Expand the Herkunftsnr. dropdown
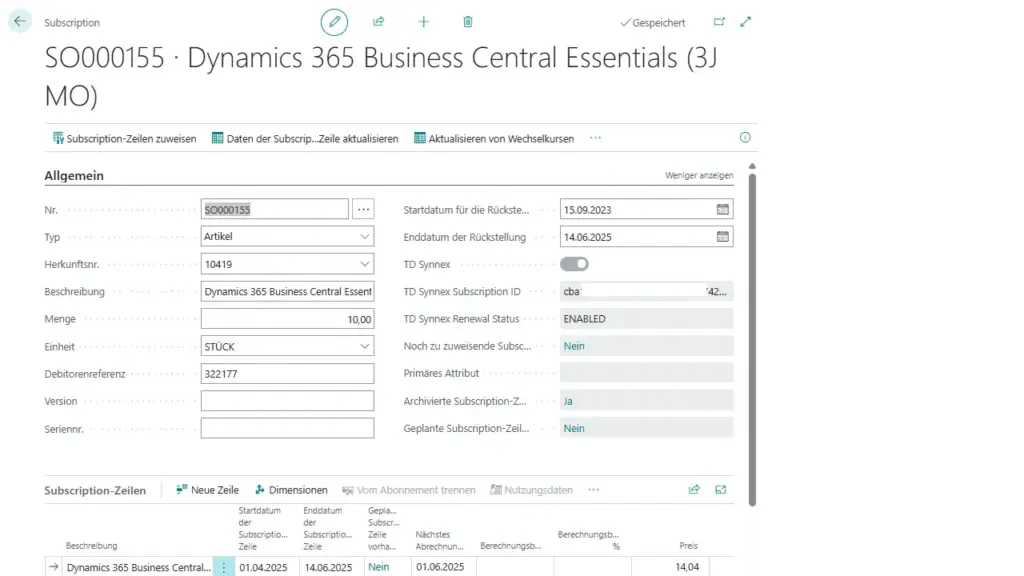1024x576 pixels. click(x=364, y=264)
